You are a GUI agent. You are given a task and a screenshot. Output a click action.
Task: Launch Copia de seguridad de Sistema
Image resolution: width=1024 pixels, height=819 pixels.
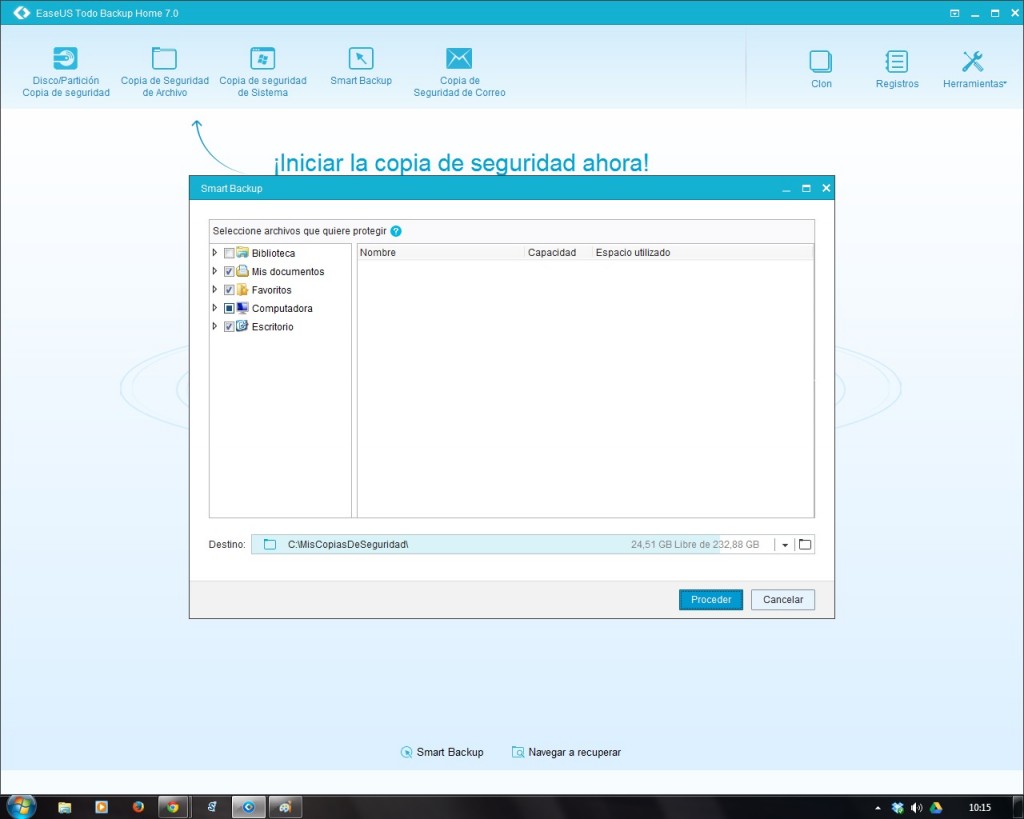[x=262, y=59]
